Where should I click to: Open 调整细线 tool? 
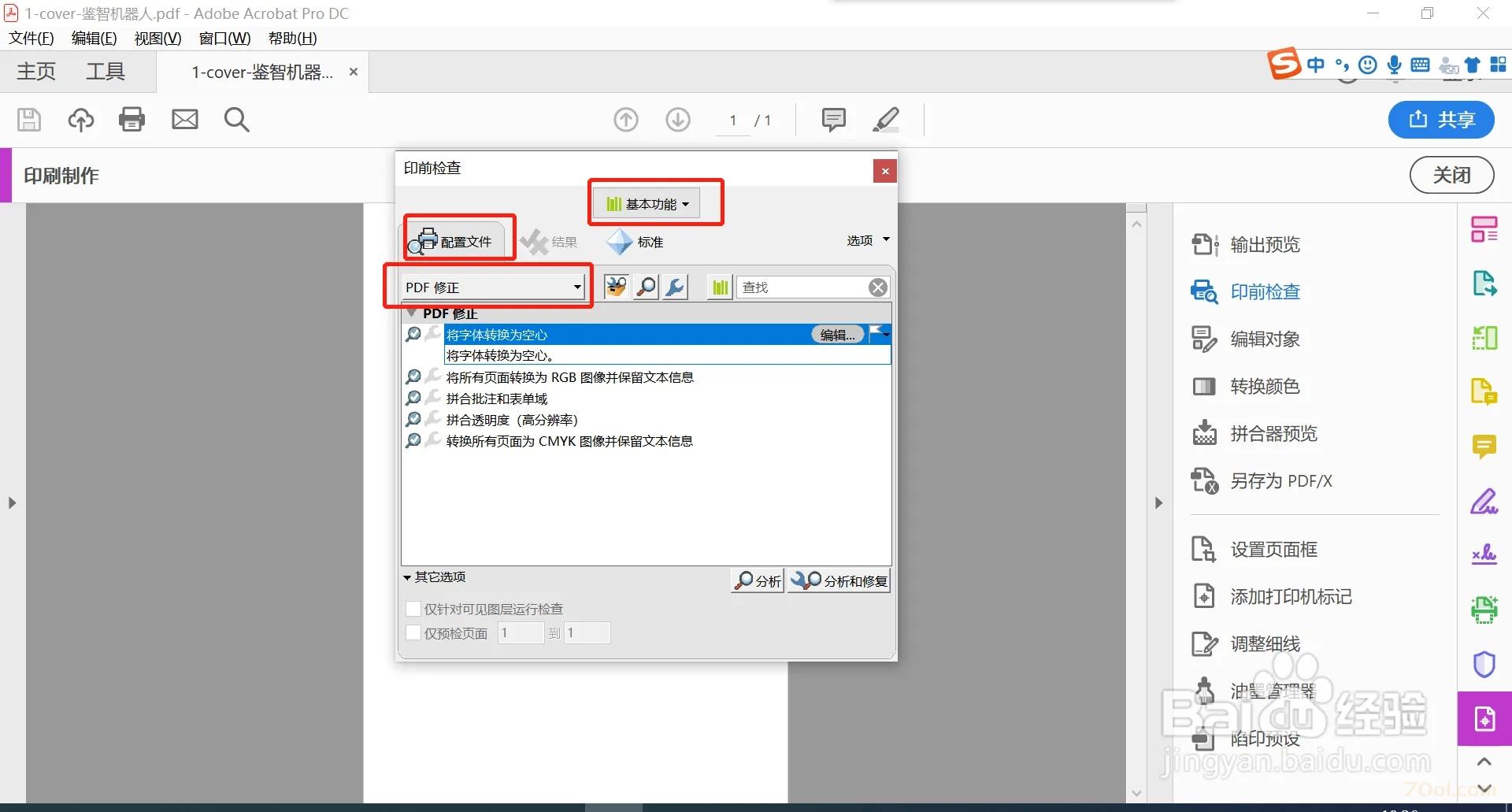point(1245,644)
